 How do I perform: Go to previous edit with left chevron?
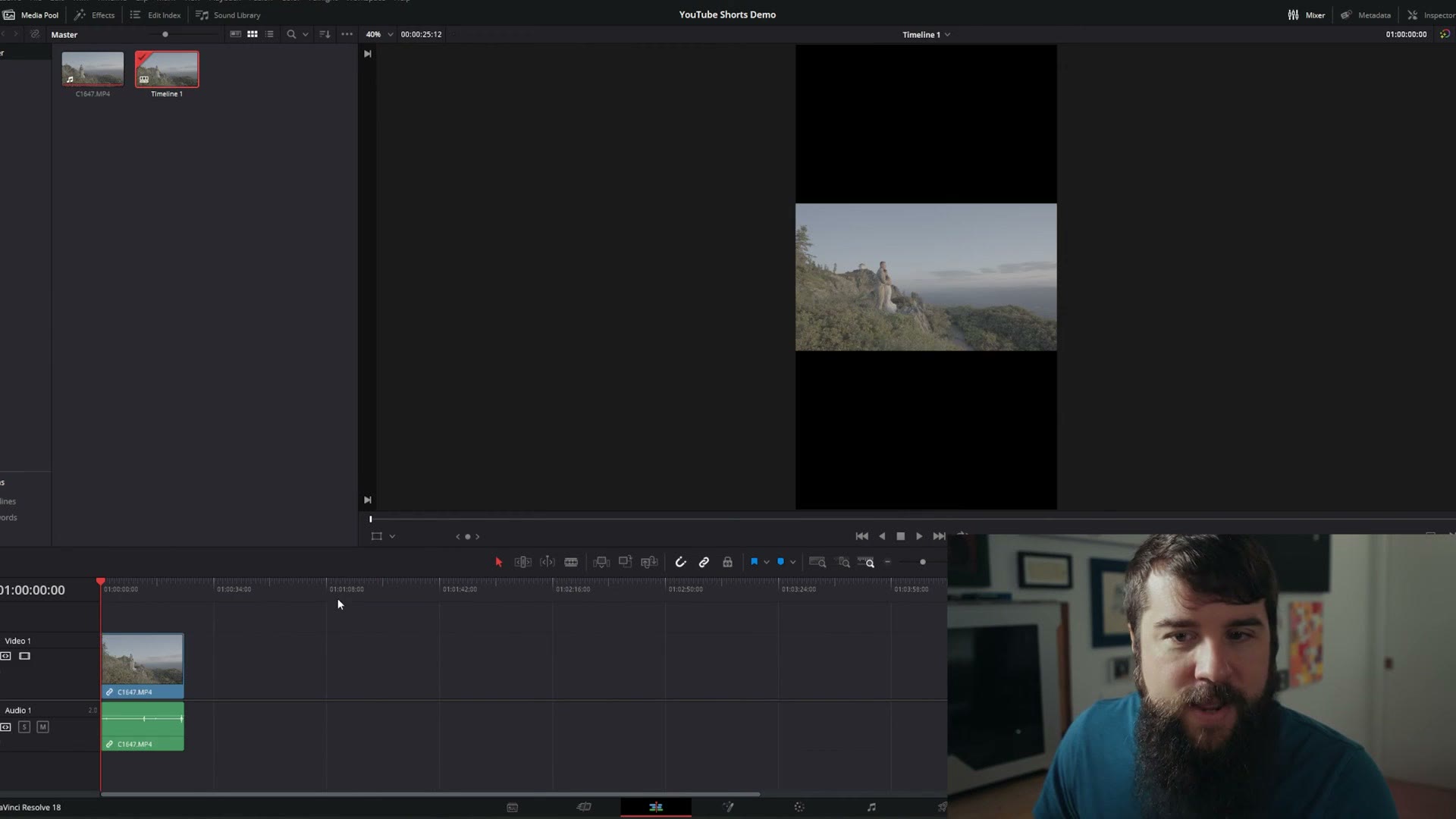click(x=457, y=536)
